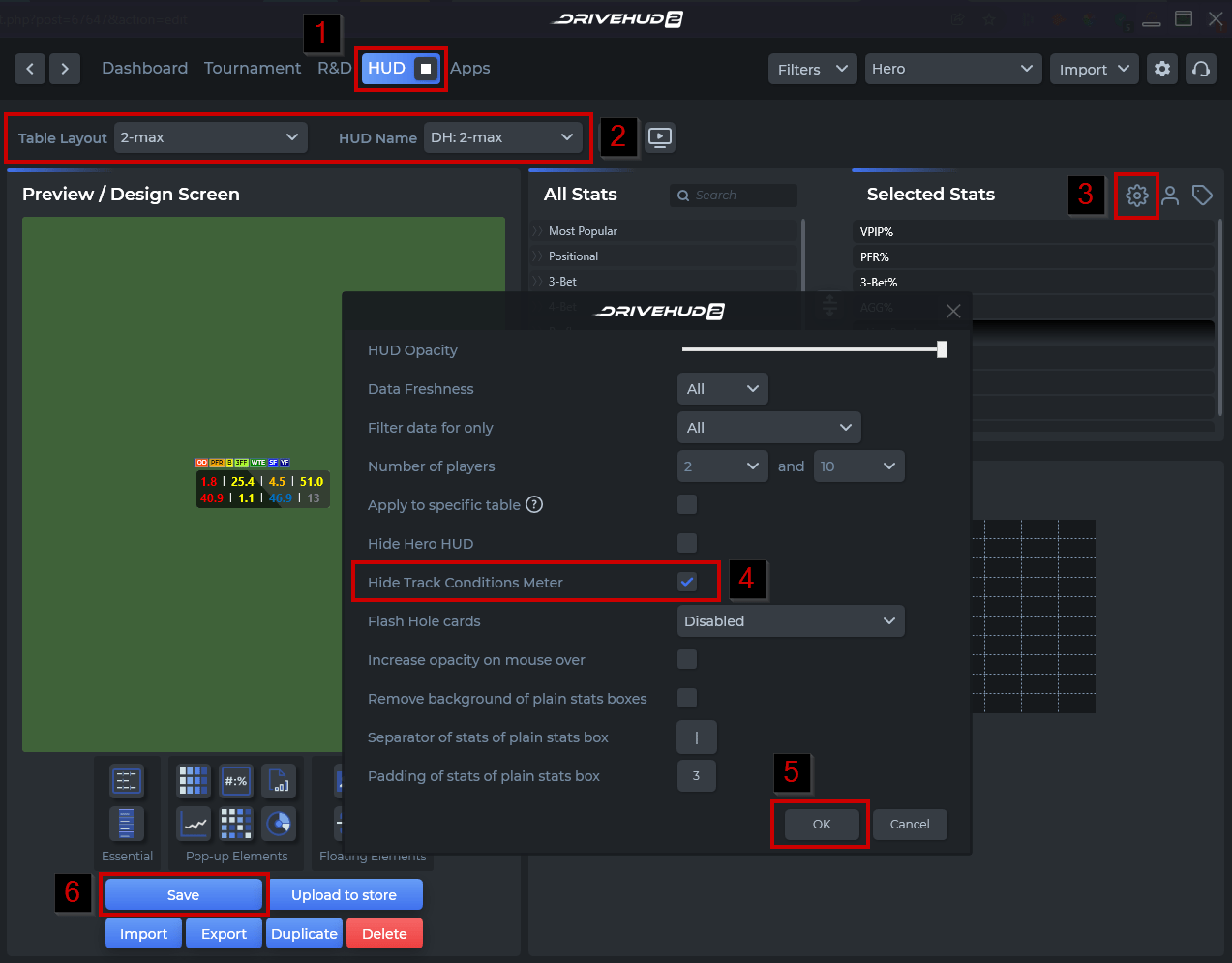
Task: Click the tag icon in Selected Stats
Action: [x=1202, y=196]
